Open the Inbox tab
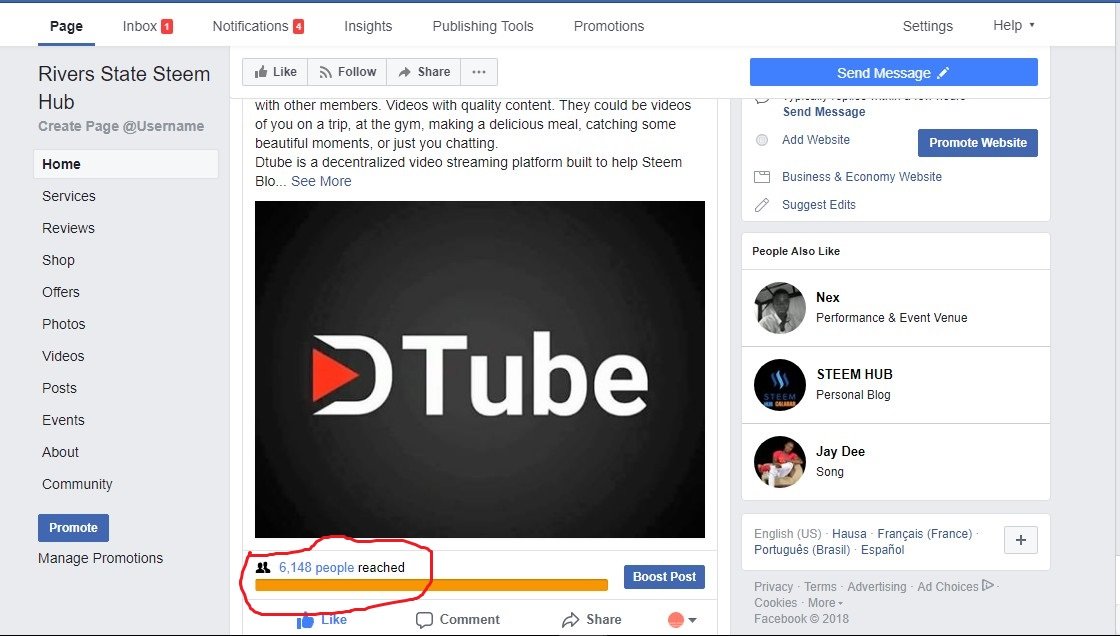This screenshot has width=1120, height=636. click(147, 26)
